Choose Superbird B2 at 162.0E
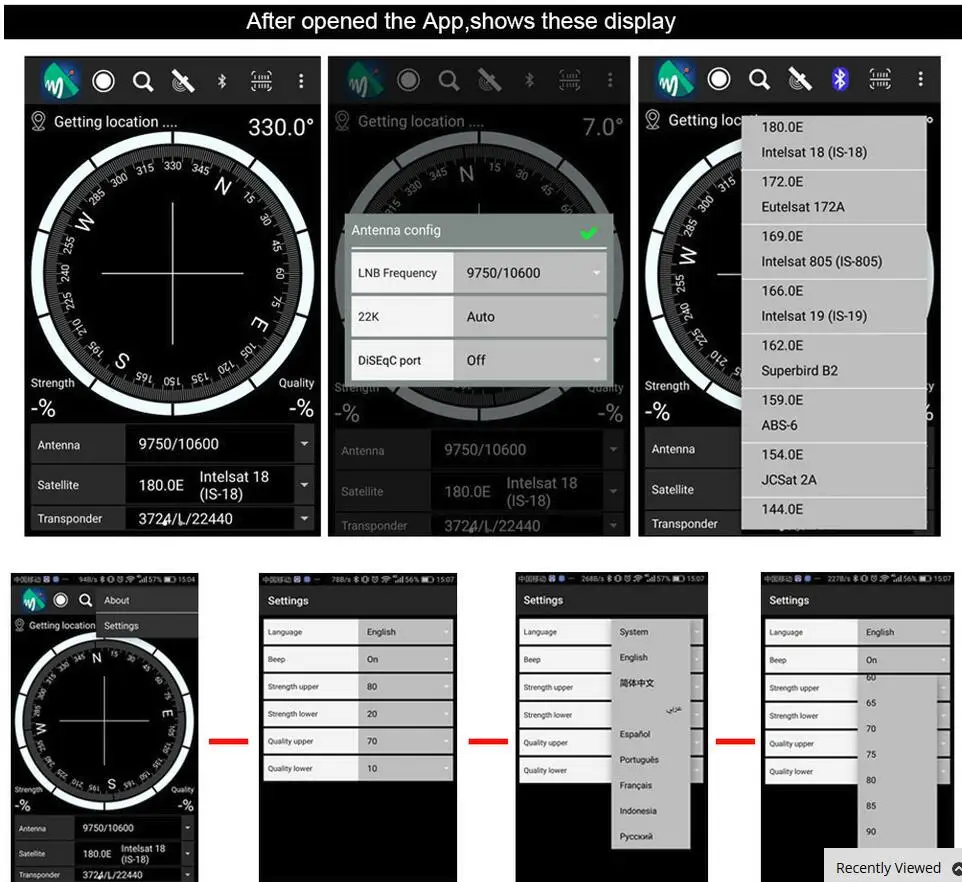 [833, 359]
